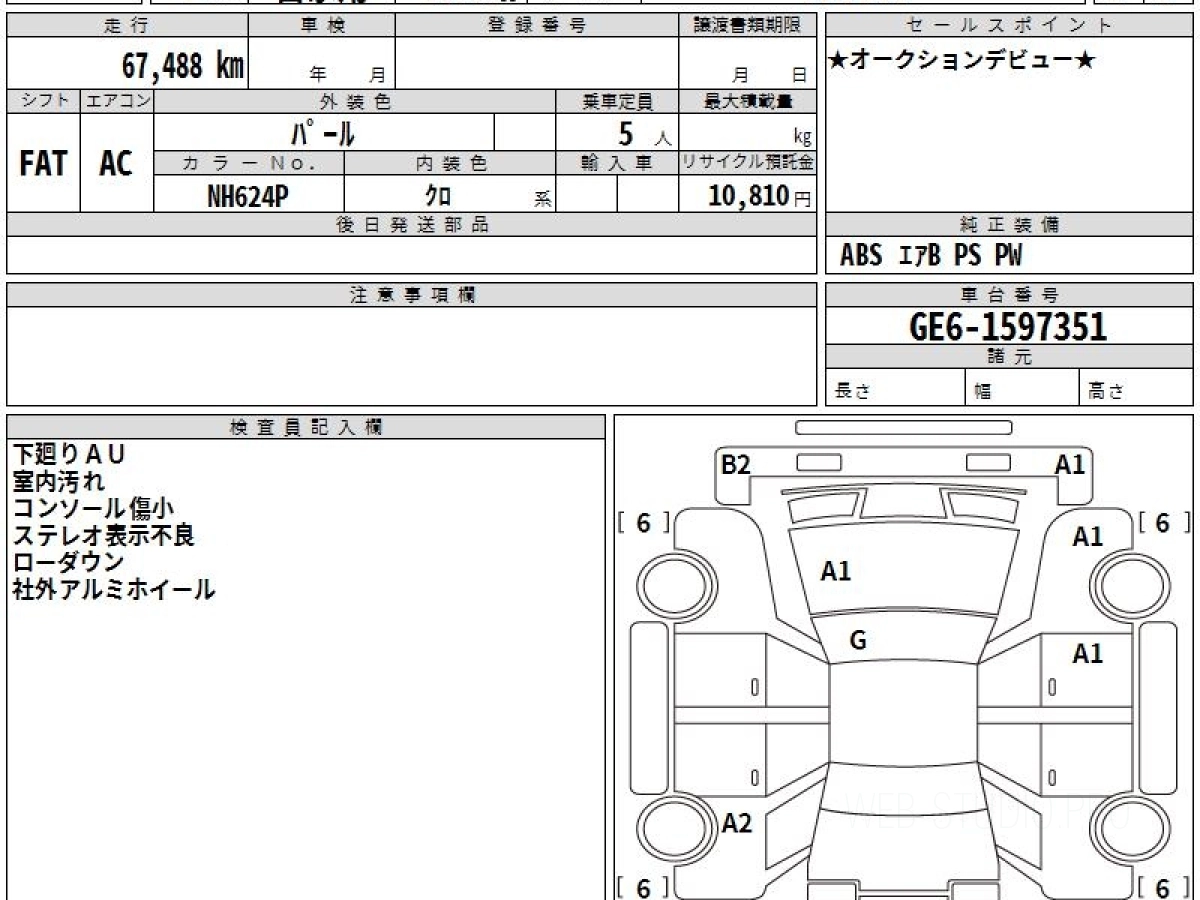Select the リサイクル預託金 header
Viewport: 1200px width, 900px height.
pos(747,164)
